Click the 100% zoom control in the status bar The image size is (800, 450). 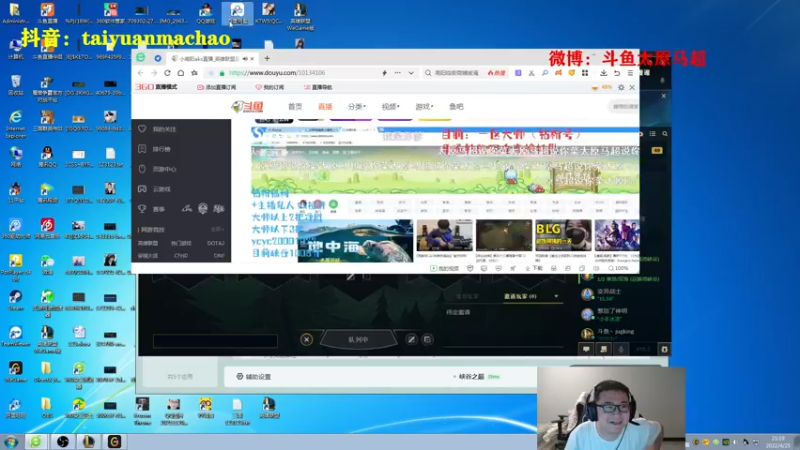[x=618, y=268]
